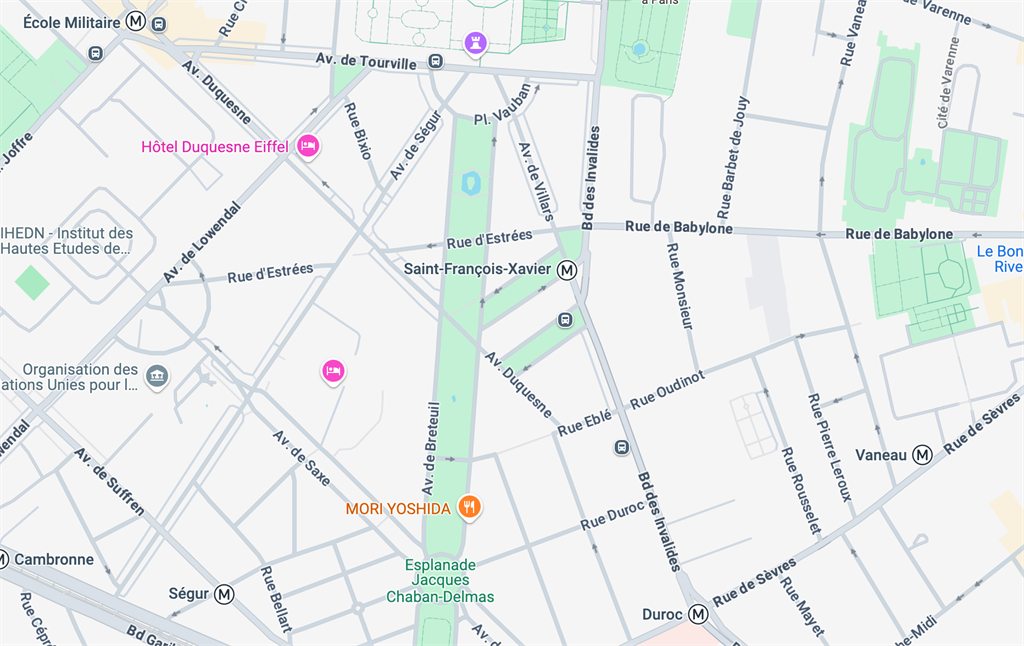Open the purple castle landmark marker

(476, 44)
